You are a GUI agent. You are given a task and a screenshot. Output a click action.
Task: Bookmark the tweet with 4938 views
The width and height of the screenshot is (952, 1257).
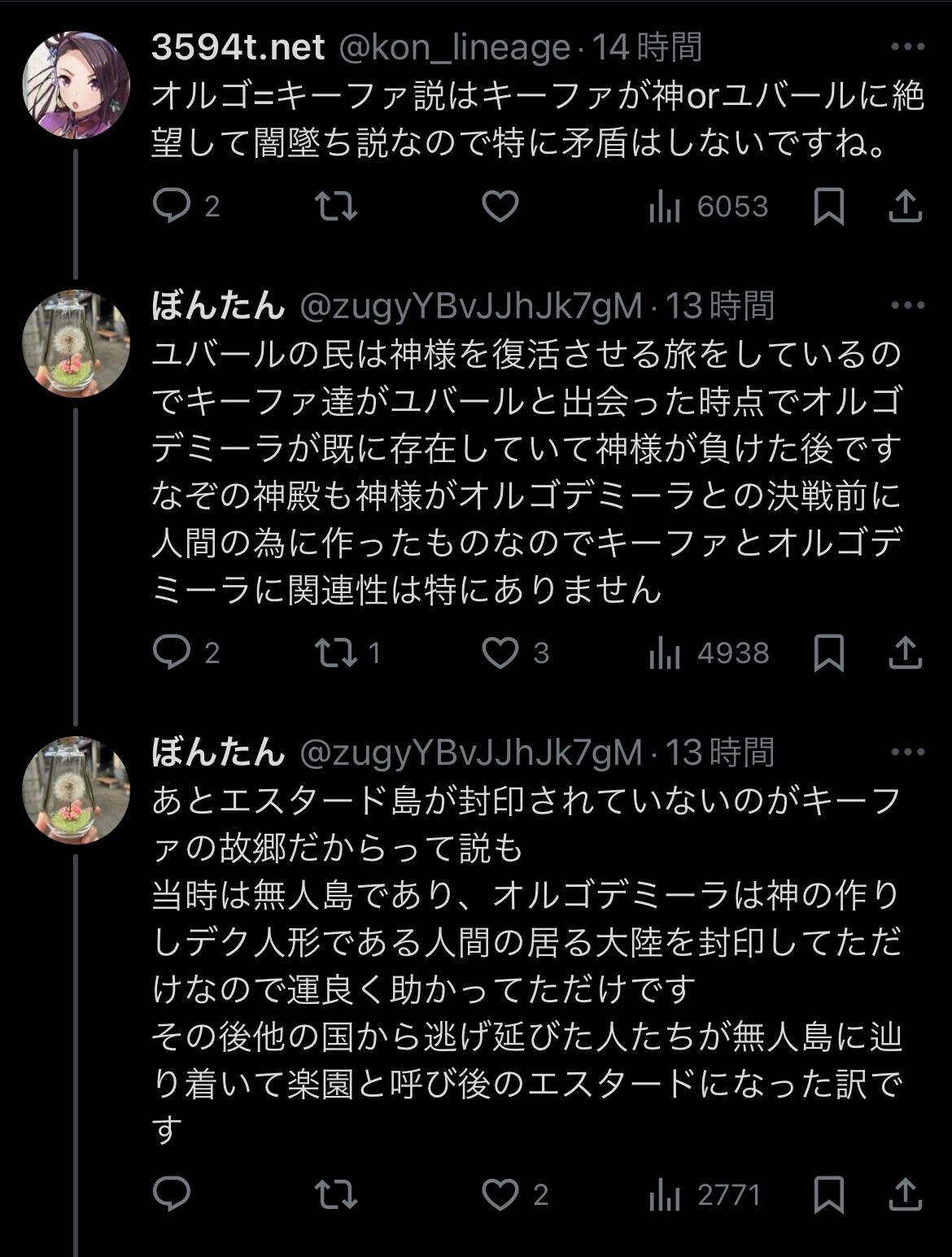[828, 653]
